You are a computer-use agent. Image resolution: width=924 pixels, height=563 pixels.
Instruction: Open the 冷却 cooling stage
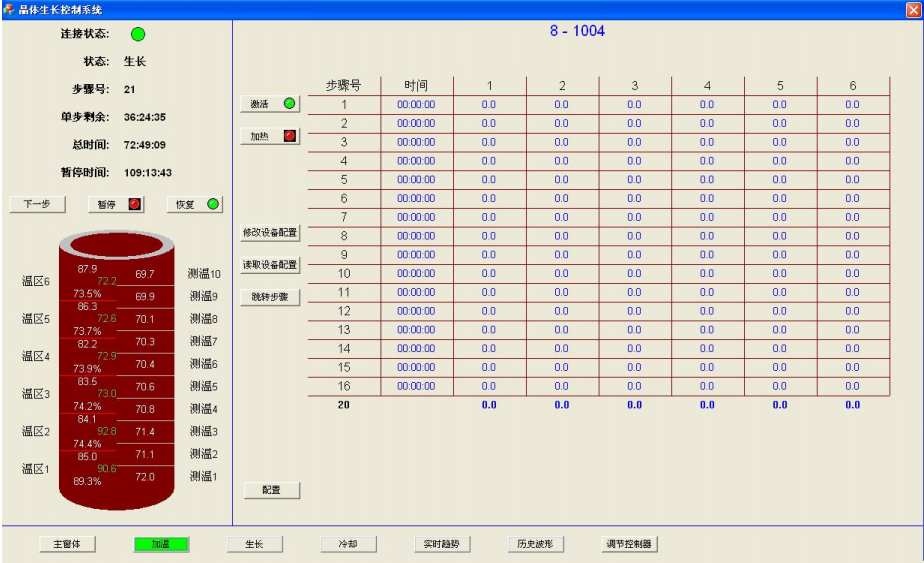click(x=348, y=544)
